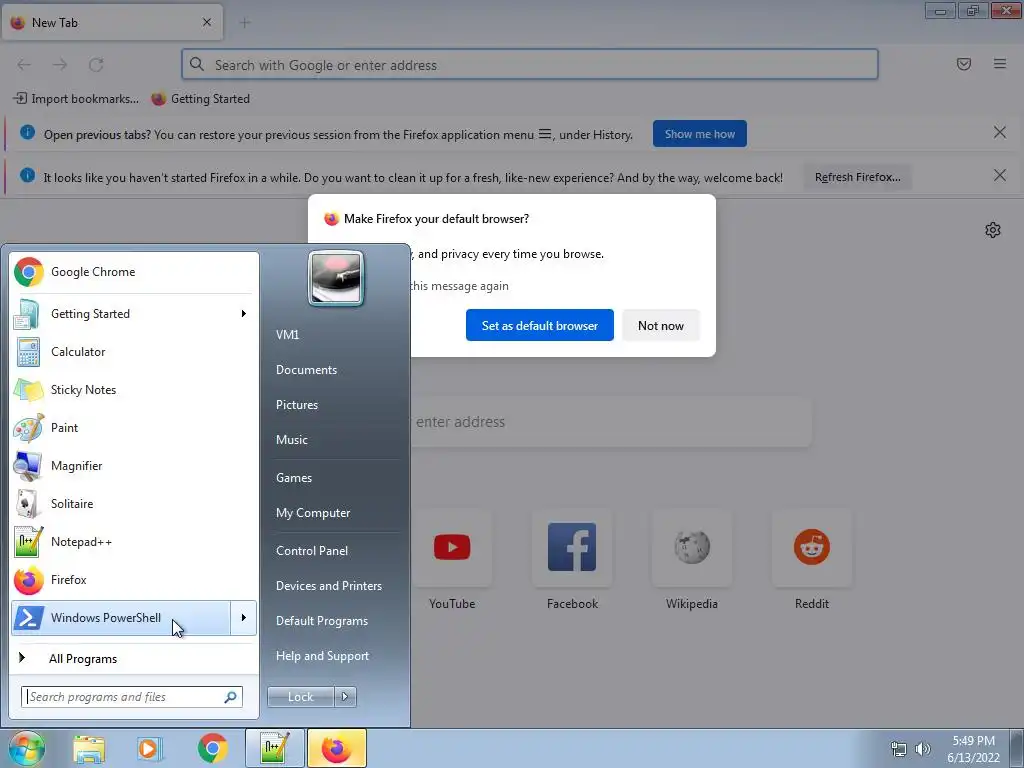Launch Firefox from the Start menu list

point(134,580)
